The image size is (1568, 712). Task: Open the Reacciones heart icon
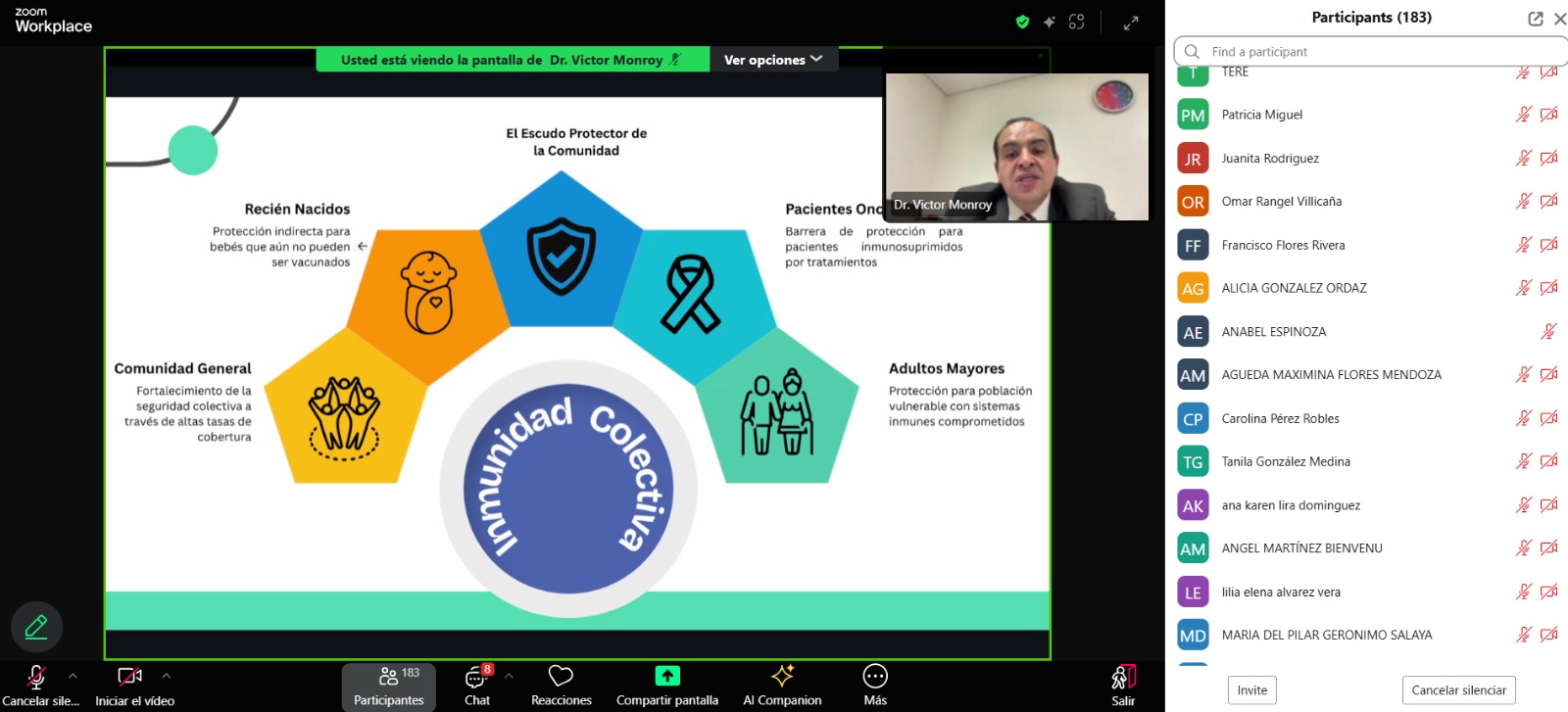coord(561,677)
